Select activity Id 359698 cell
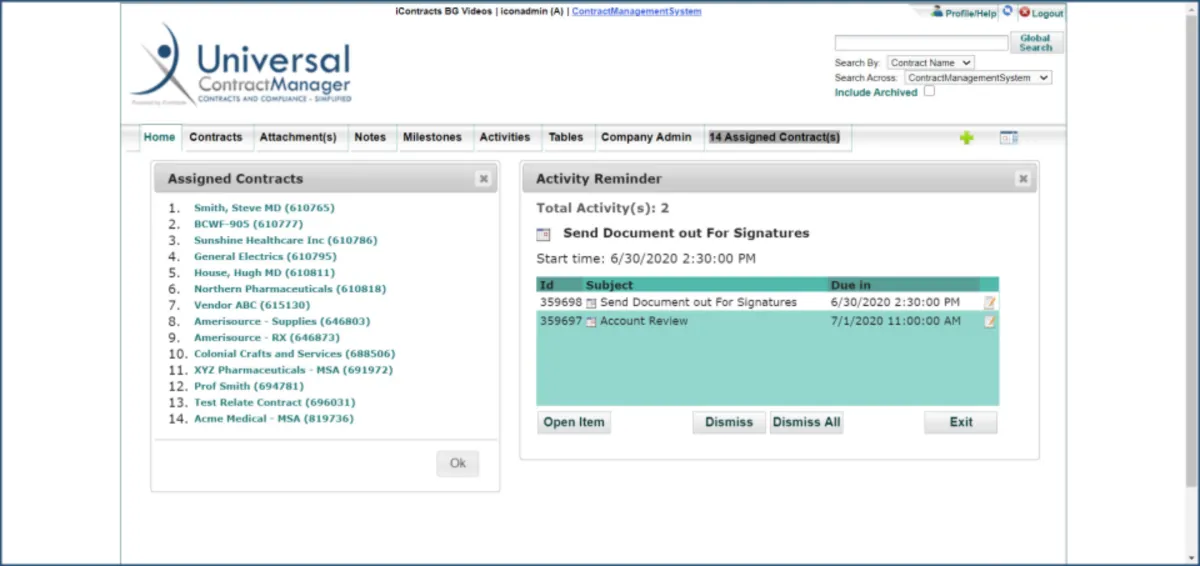The height and width of the screenshot is (566, 1200). pyautogui.click(x=561, y=302)
